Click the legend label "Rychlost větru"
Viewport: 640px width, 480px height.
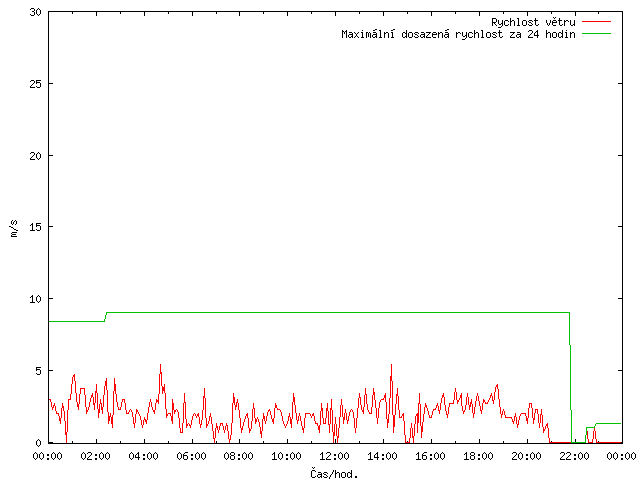coord(533,22)
